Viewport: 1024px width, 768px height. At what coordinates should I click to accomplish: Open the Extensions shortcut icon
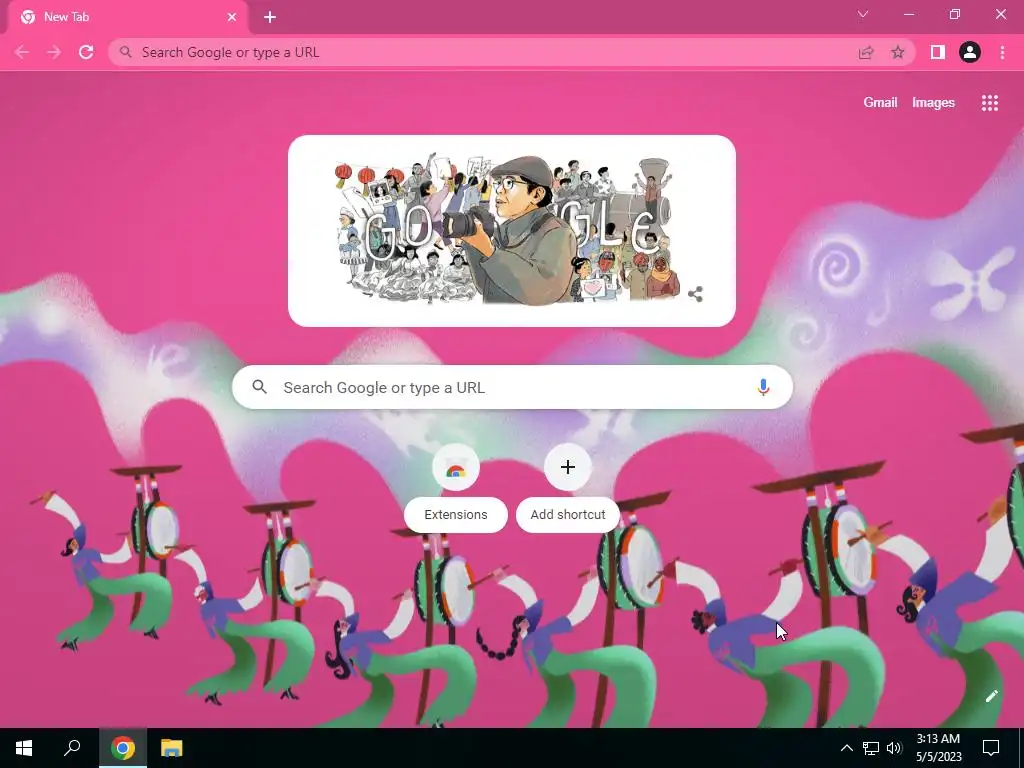[x=456, y=468]
